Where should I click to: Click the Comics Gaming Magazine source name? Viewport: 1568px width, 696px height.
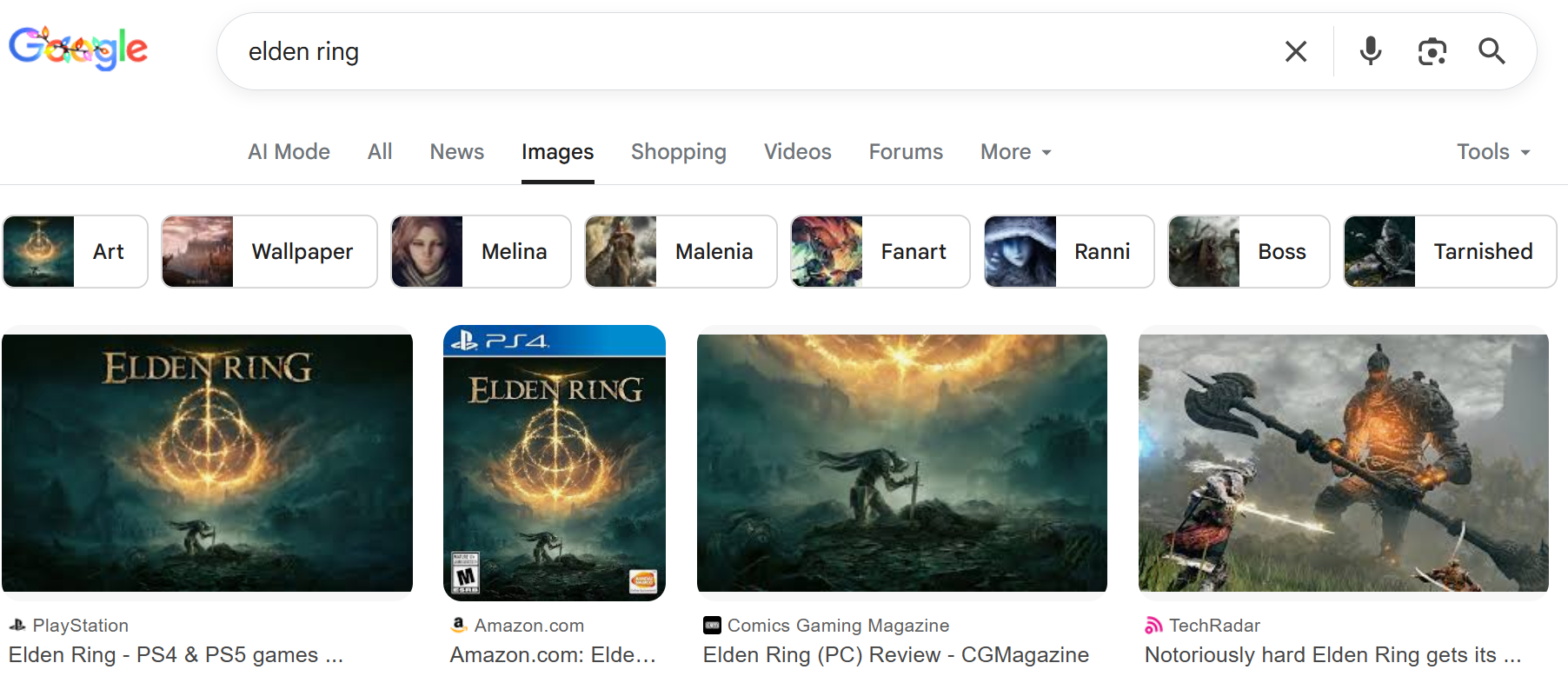pyautogui.click(x=838, y=626)
